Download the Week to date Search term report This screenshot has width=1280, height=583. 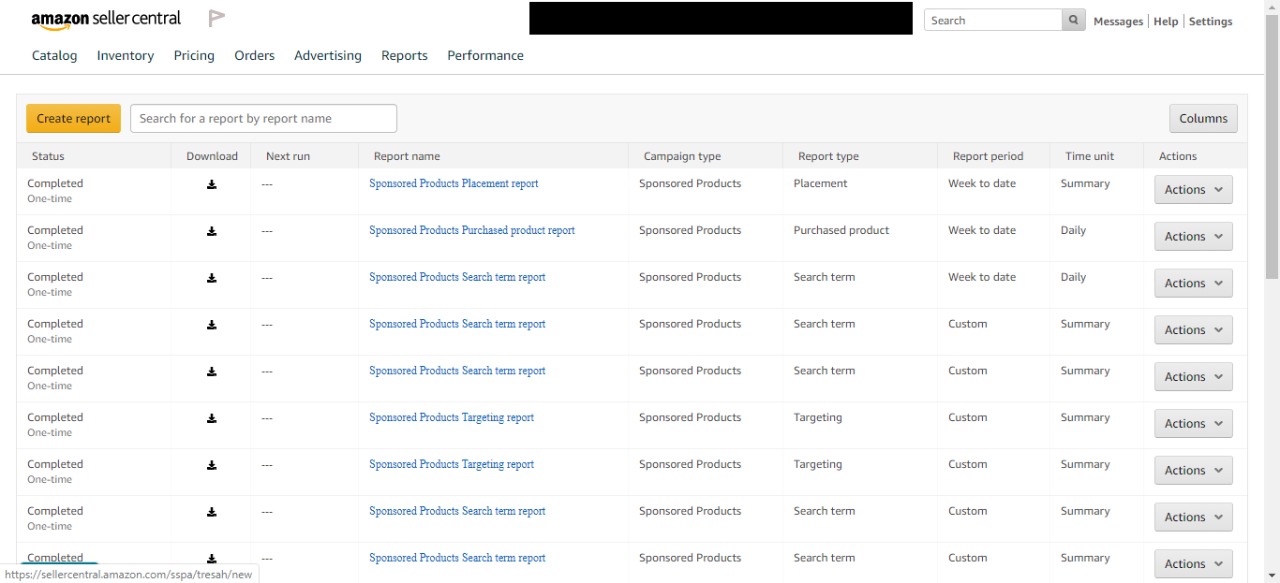212,278
